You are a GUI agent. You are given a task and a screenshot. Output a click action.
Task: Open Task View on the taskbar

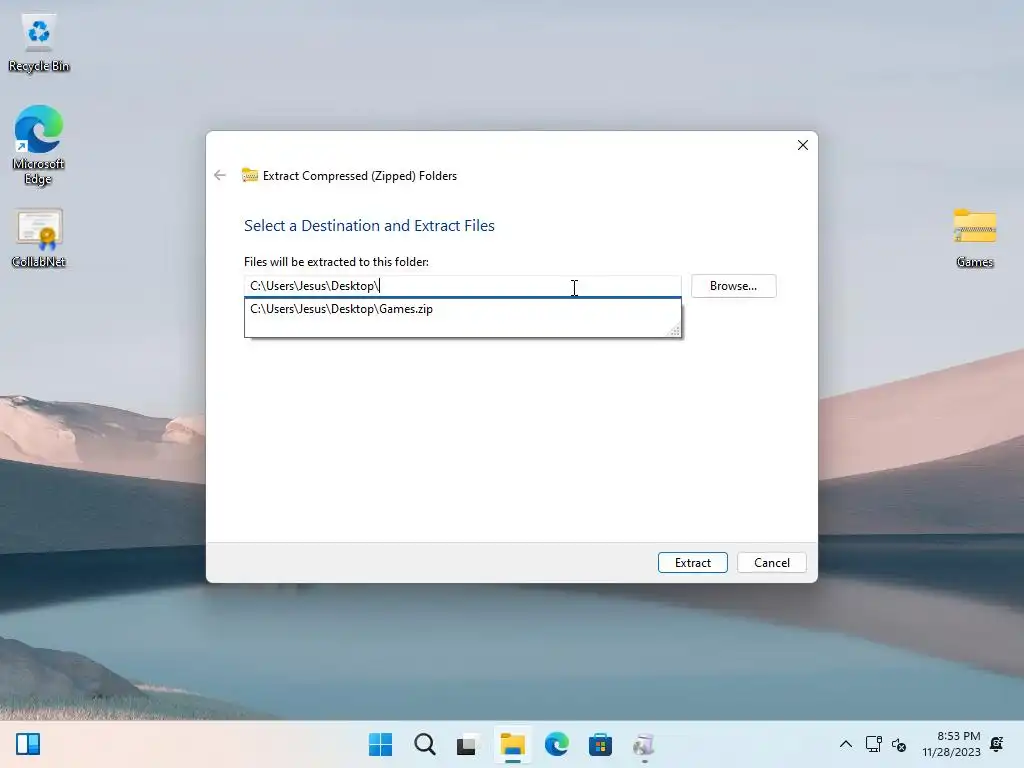(x=468, y=744)
